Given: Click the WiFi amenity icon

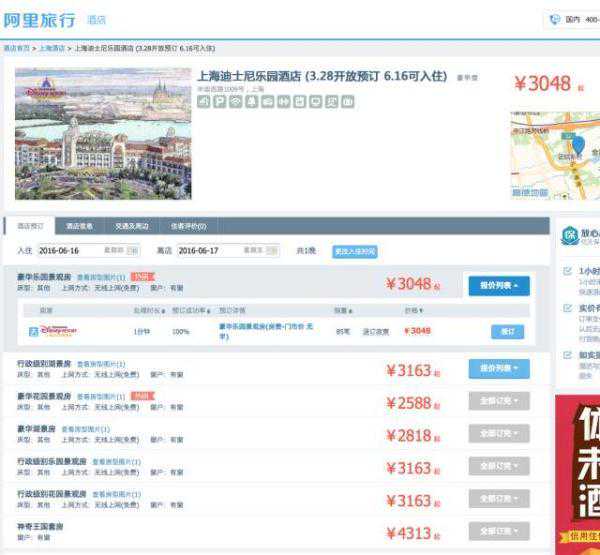Looking at the screenshot, I should (x=235, y=102).
